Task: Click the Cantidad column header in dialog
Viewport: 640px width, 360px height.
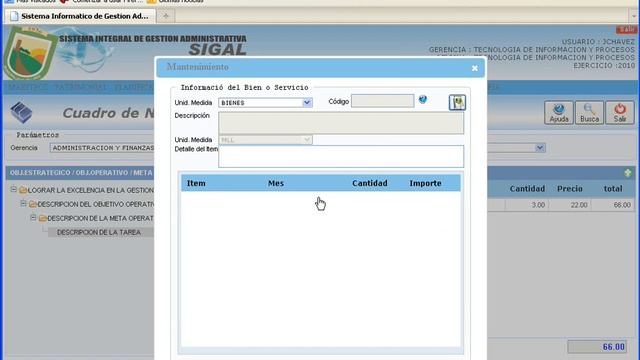Action: pyautogui.click(x=370, y=183)
